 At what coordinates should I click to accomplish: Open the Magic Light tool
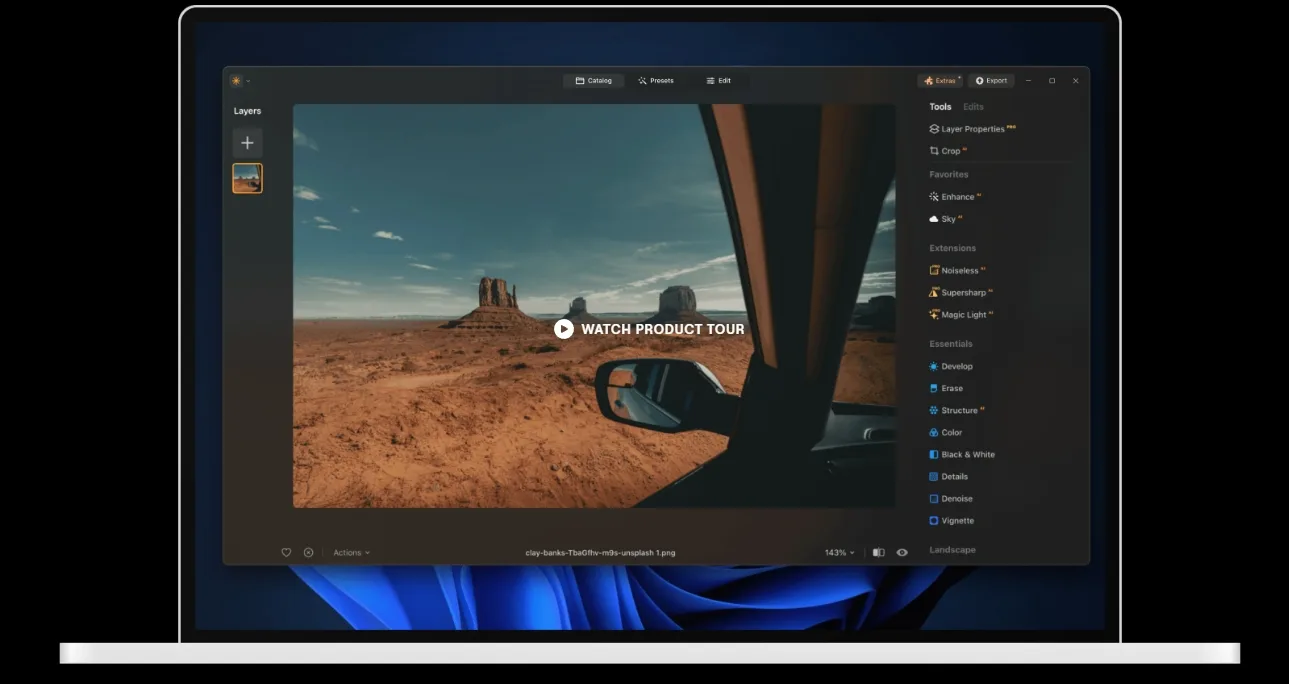pos(962,315)
